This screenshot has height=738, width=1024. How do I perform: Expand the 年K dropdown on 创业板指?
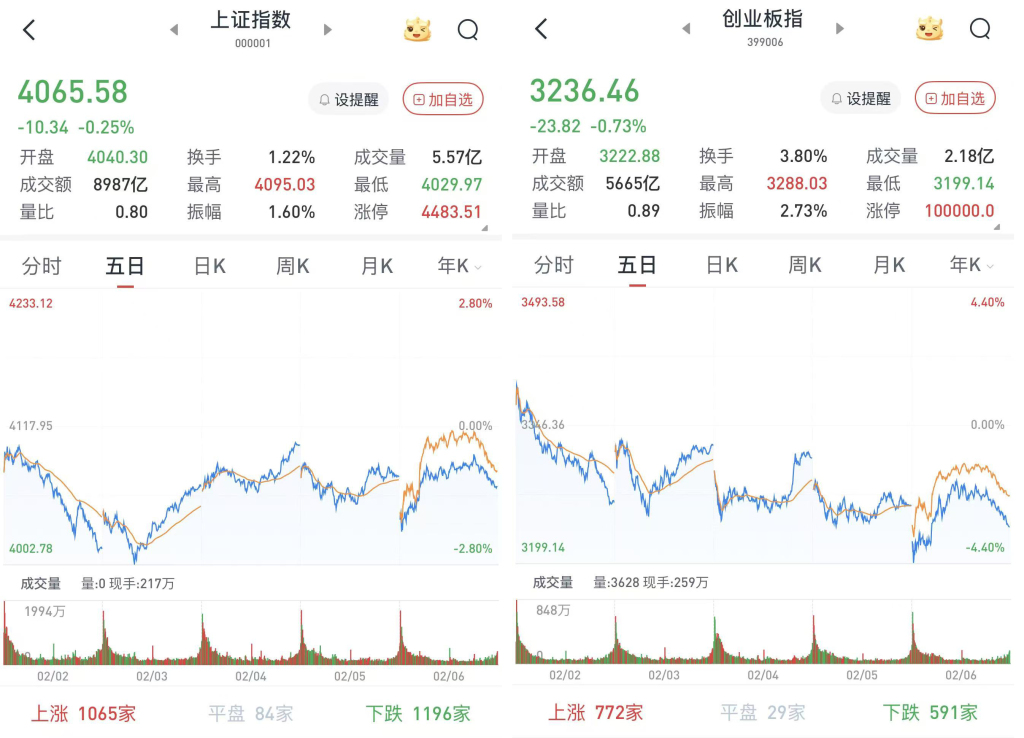(x=971, y=265)
